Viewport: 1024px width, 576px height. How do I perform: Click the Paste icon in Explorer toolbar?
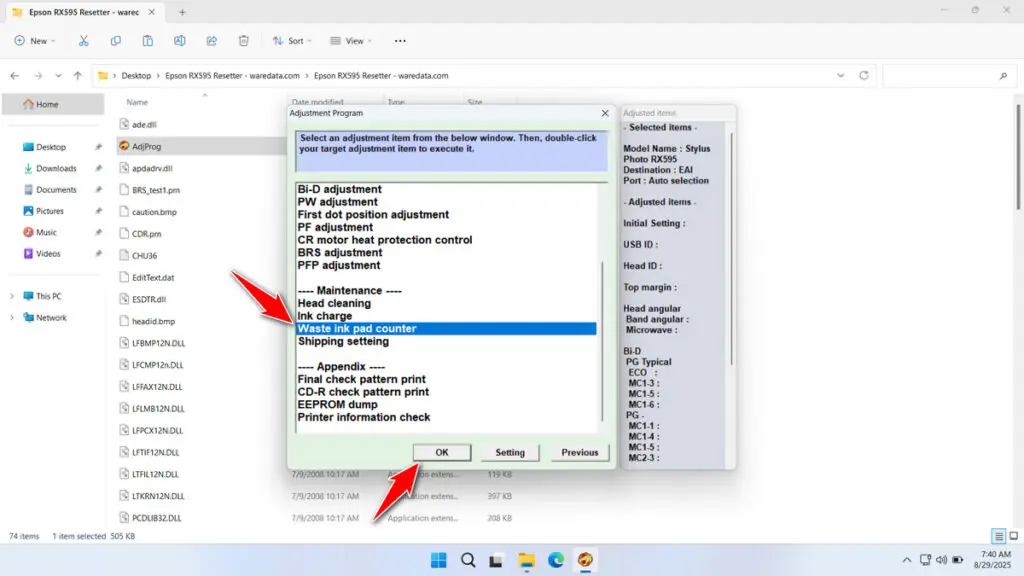(x=148, y=40)
